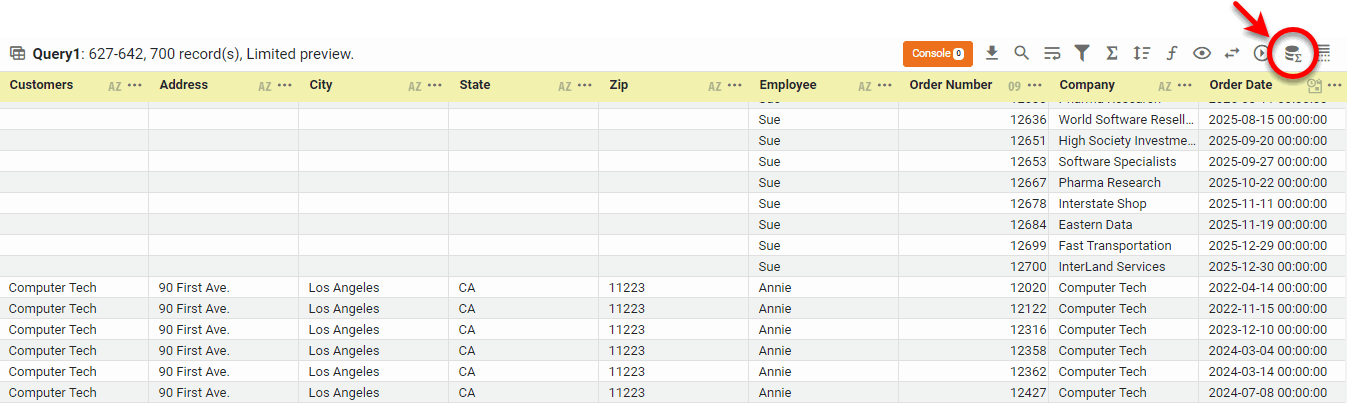Toggle column visibility with the eye icon
Image resolution: width=1347 pixels, height=403 pixels.
click(x=1202, y=53)
